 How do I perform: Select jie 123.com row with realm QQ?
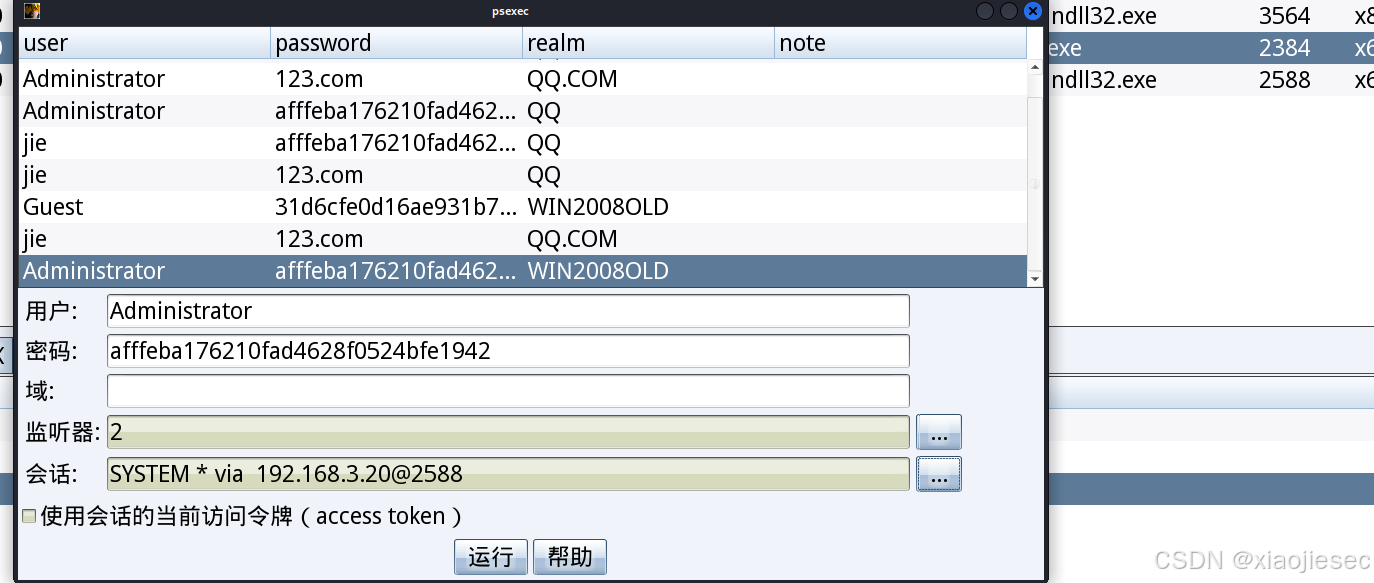tap(523, 175)
